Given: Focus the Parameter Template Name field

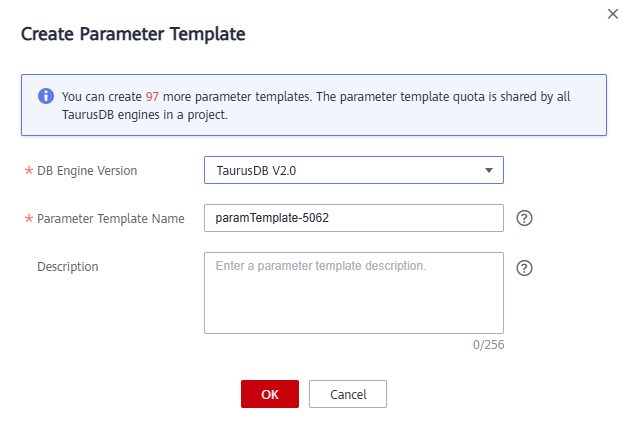Looking at the screenshot, I should 354,218.
